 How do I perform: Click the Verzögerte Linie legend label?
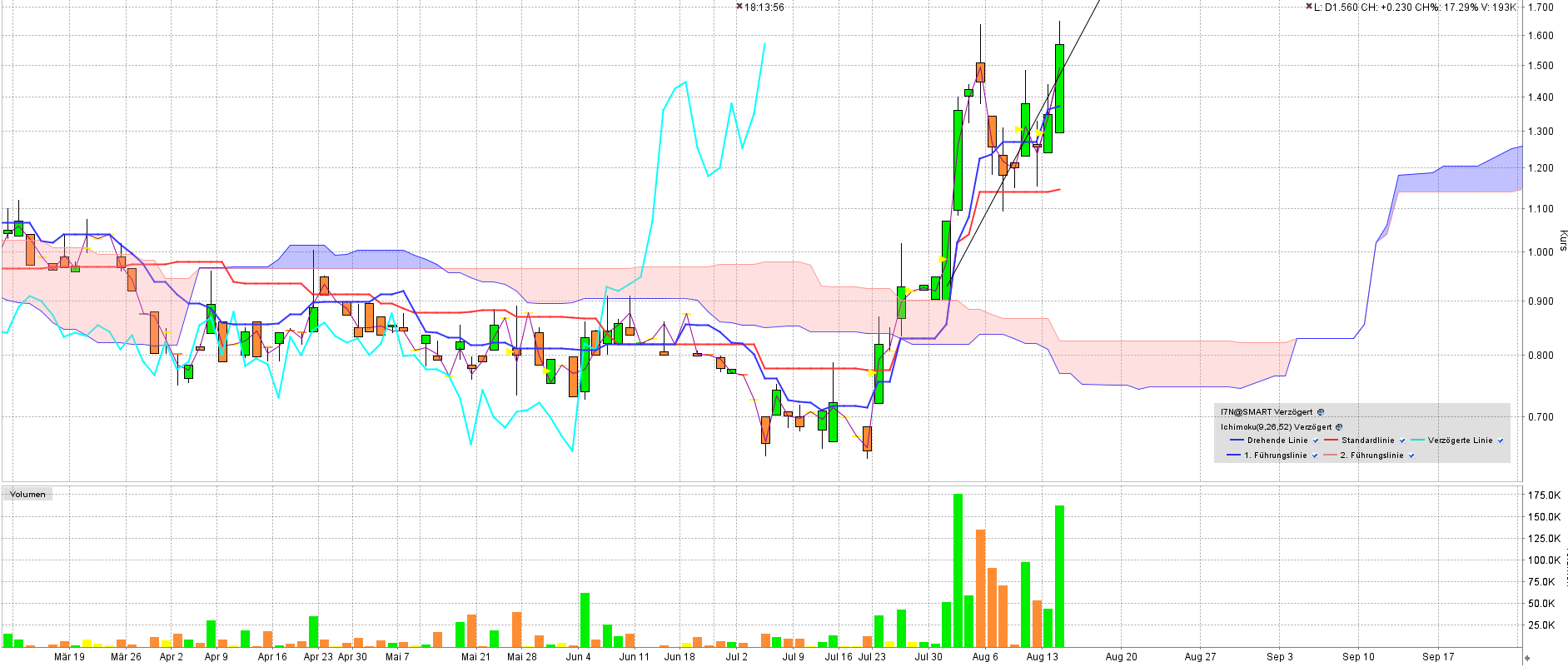click(x=1461, y=441)
